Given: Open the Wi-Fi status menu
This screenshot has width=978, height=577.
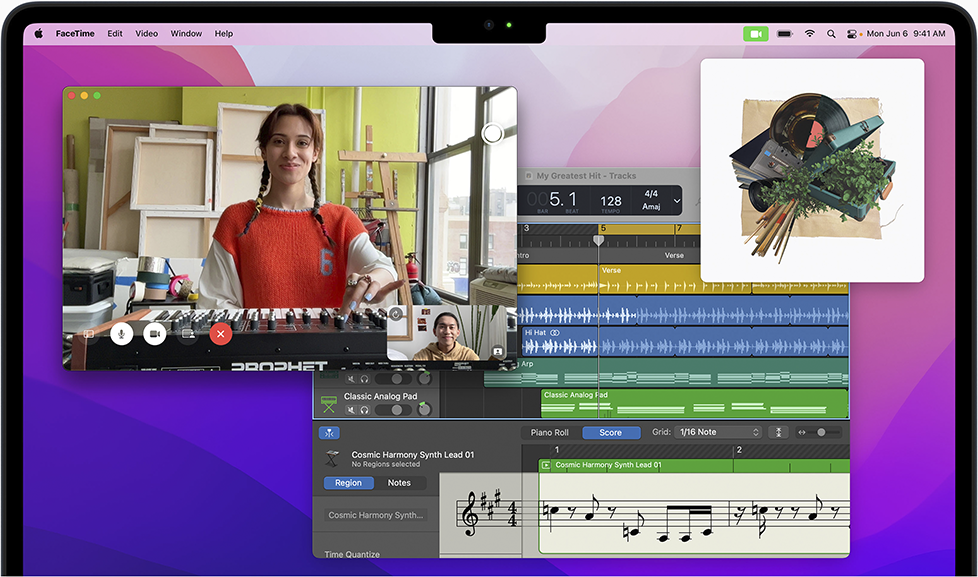Looking at the screenshot, I should (x=810, y=34).
